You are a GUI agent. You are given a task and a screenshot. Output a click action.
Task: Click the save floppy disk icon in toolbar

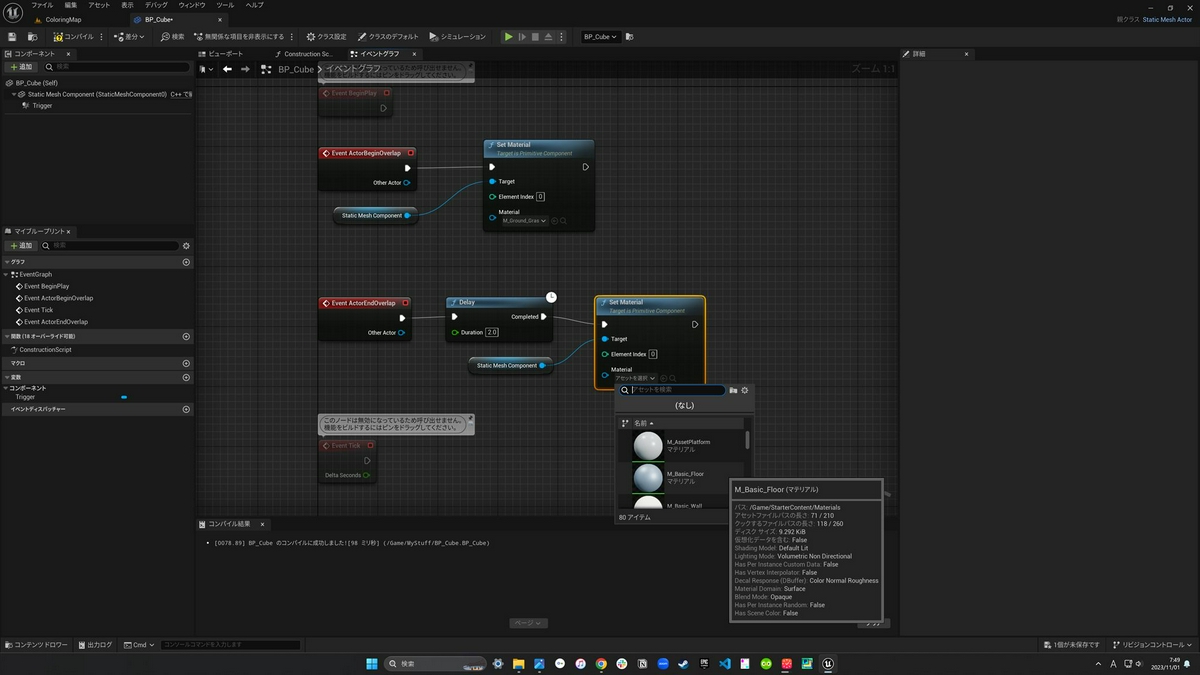click(12, 37)
